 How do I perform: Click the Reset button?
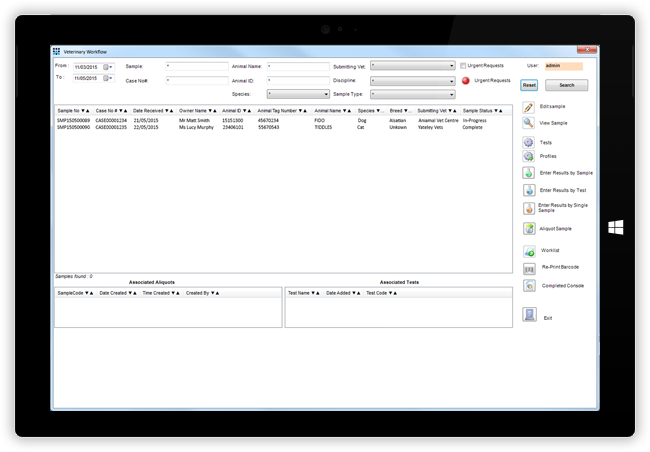pyautogui.click(x=529, y=85)
